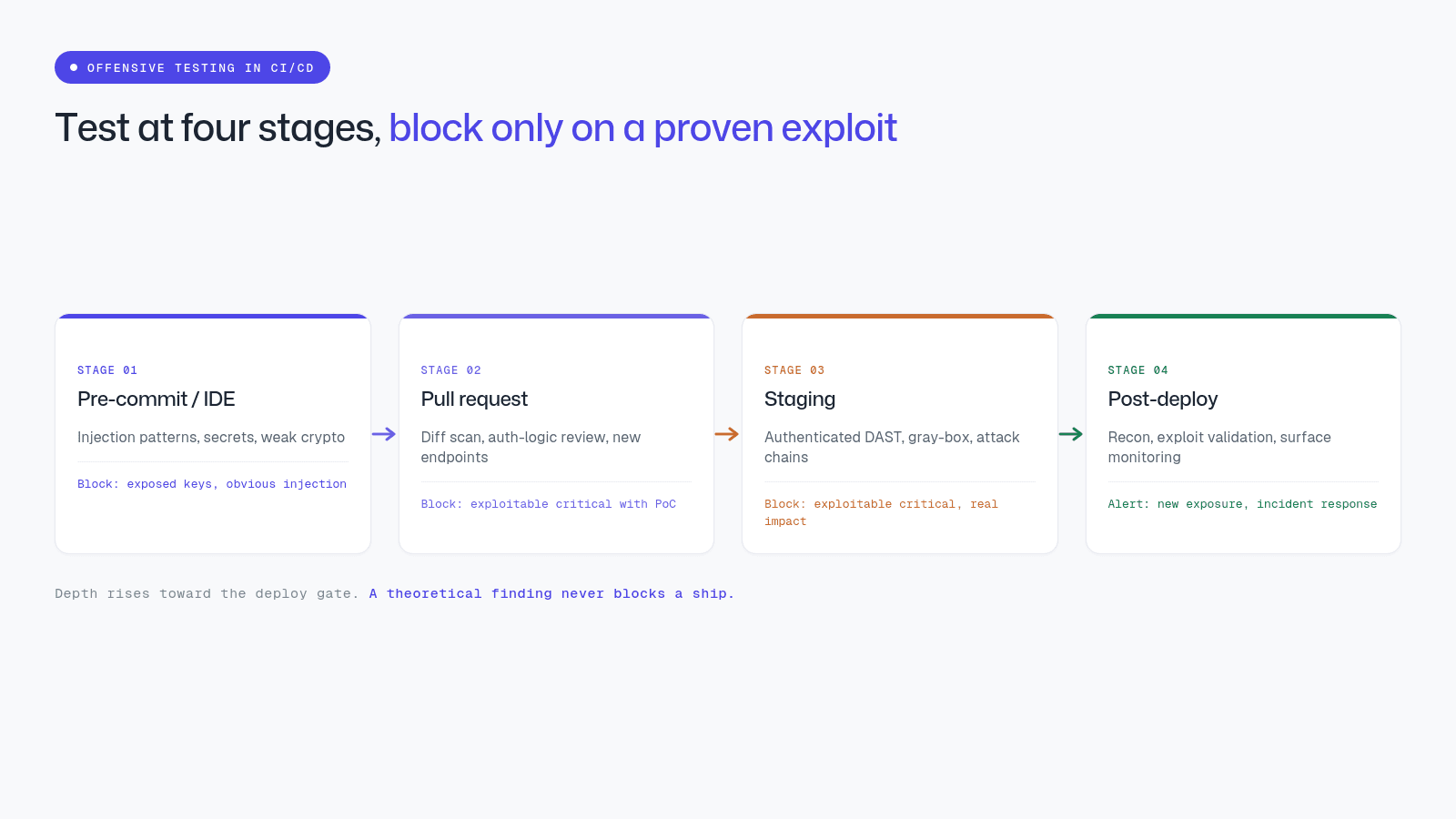Select the STAGE 04 label
The height and width of the screenshot is (819, 1456).
point(1137,370)
